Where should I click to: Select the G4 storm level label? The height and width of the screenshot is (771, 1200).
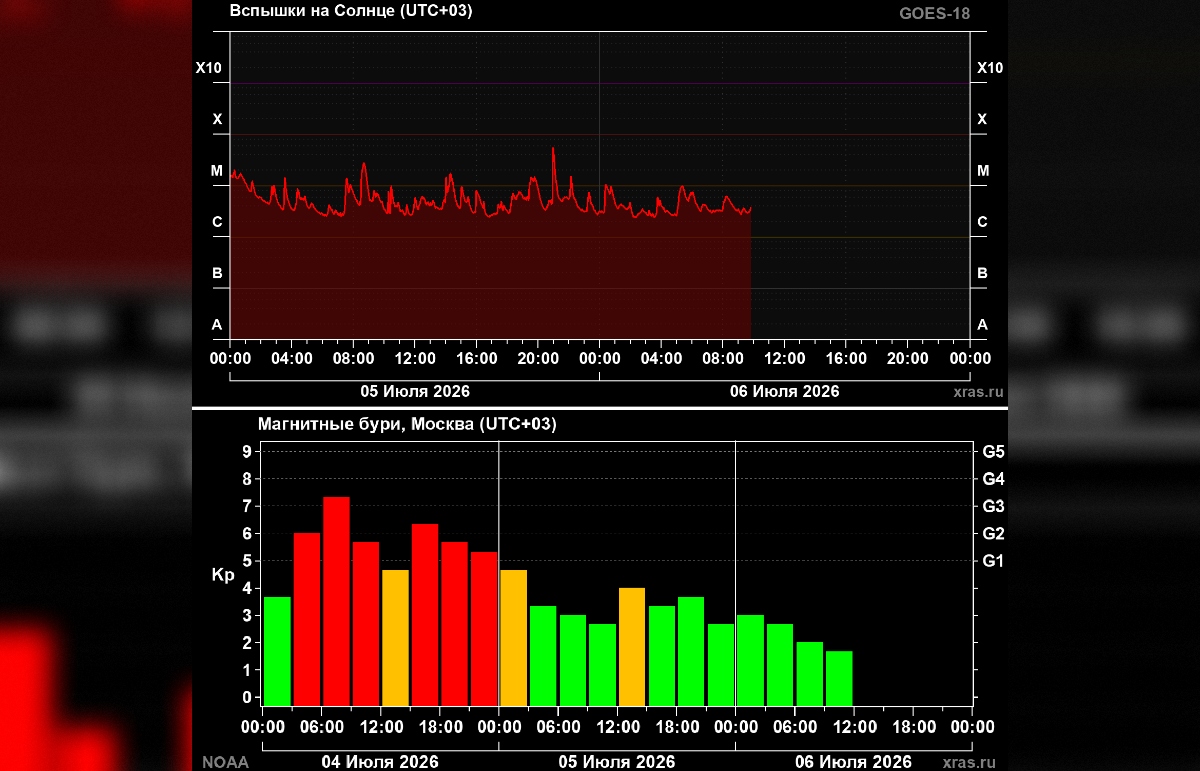coord(993,479)
